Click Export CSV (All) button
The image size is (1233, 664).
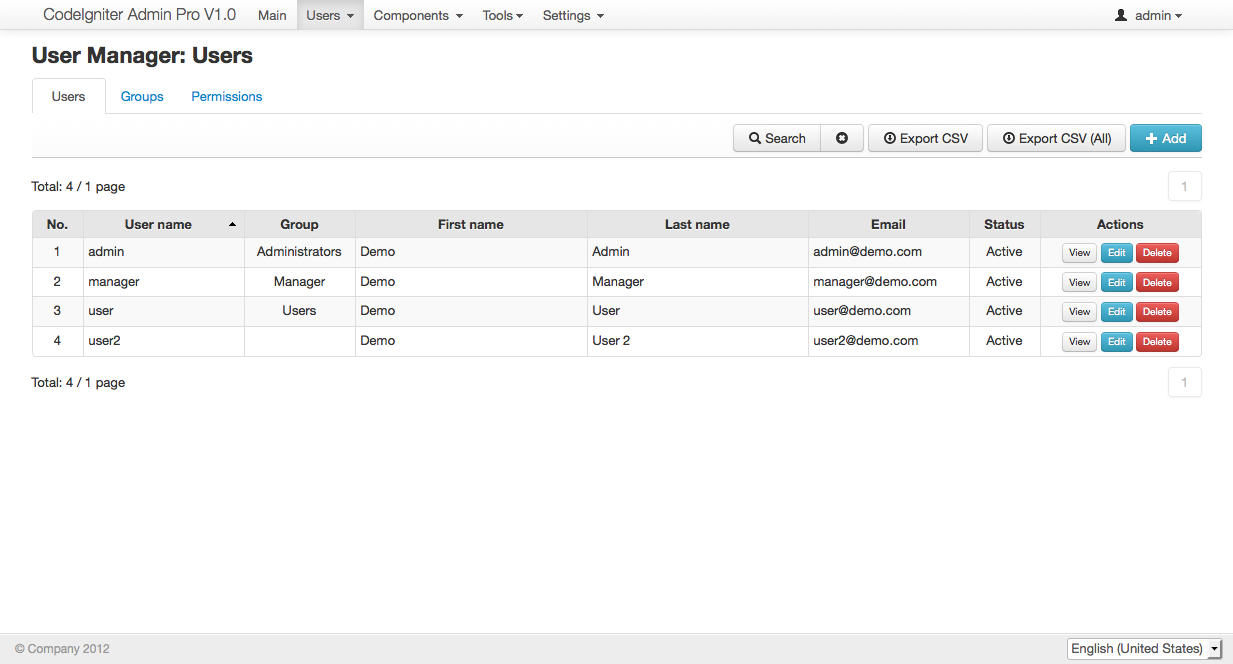pyautogui.click(x=1056, y=138)
